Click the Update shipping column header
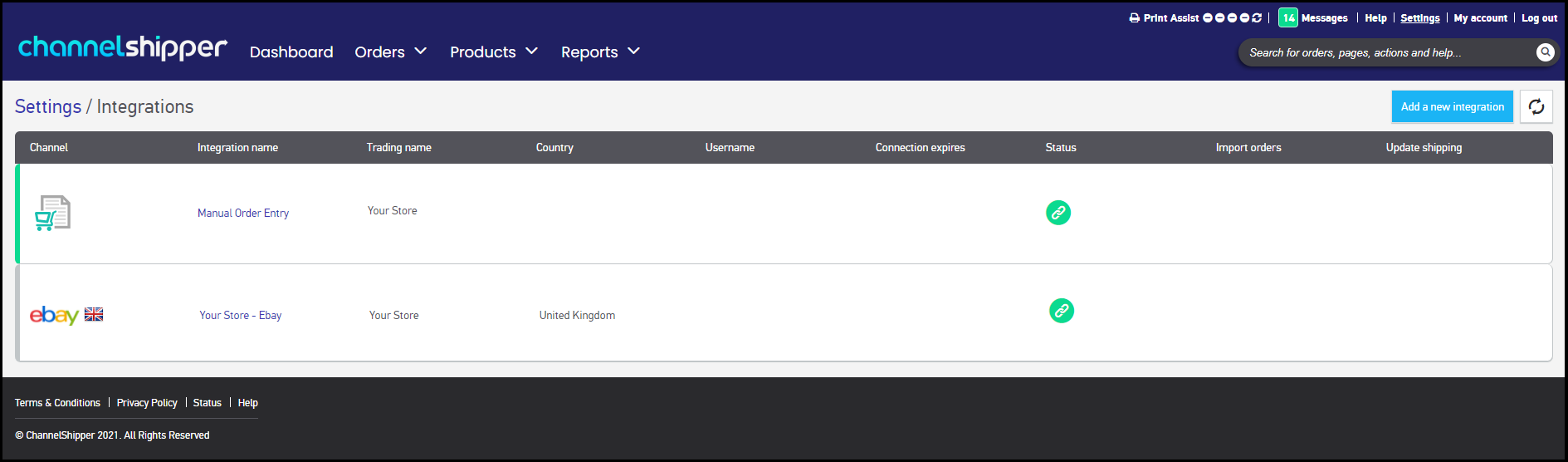This screenshot has height=462, width=1568. coord(1424,147)
